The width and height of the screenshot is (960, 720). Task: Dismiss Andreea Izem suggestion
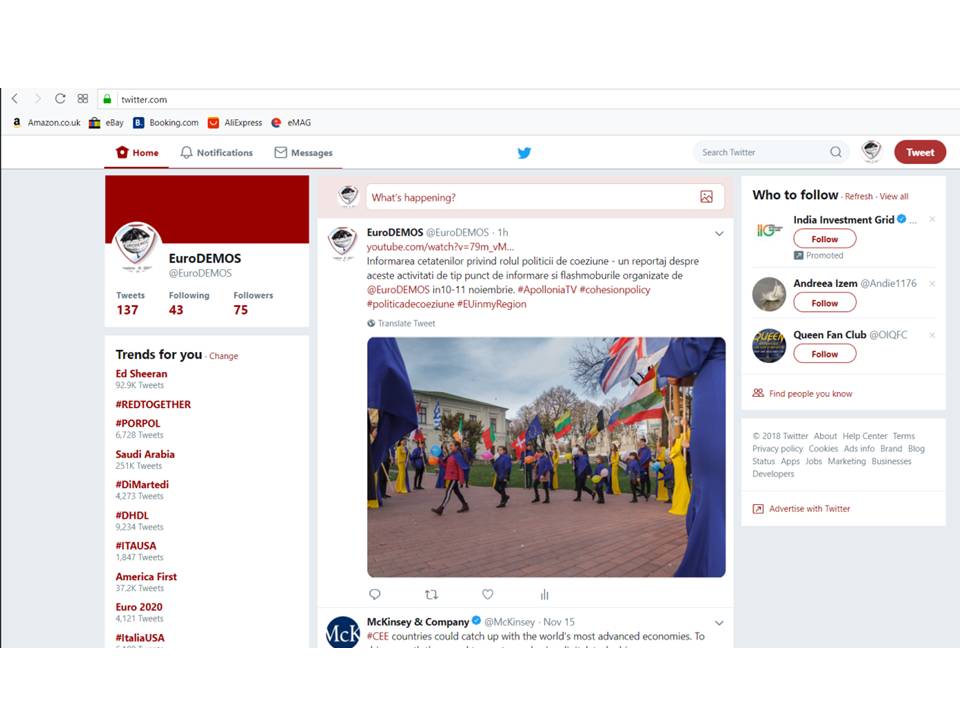[932, 283]
